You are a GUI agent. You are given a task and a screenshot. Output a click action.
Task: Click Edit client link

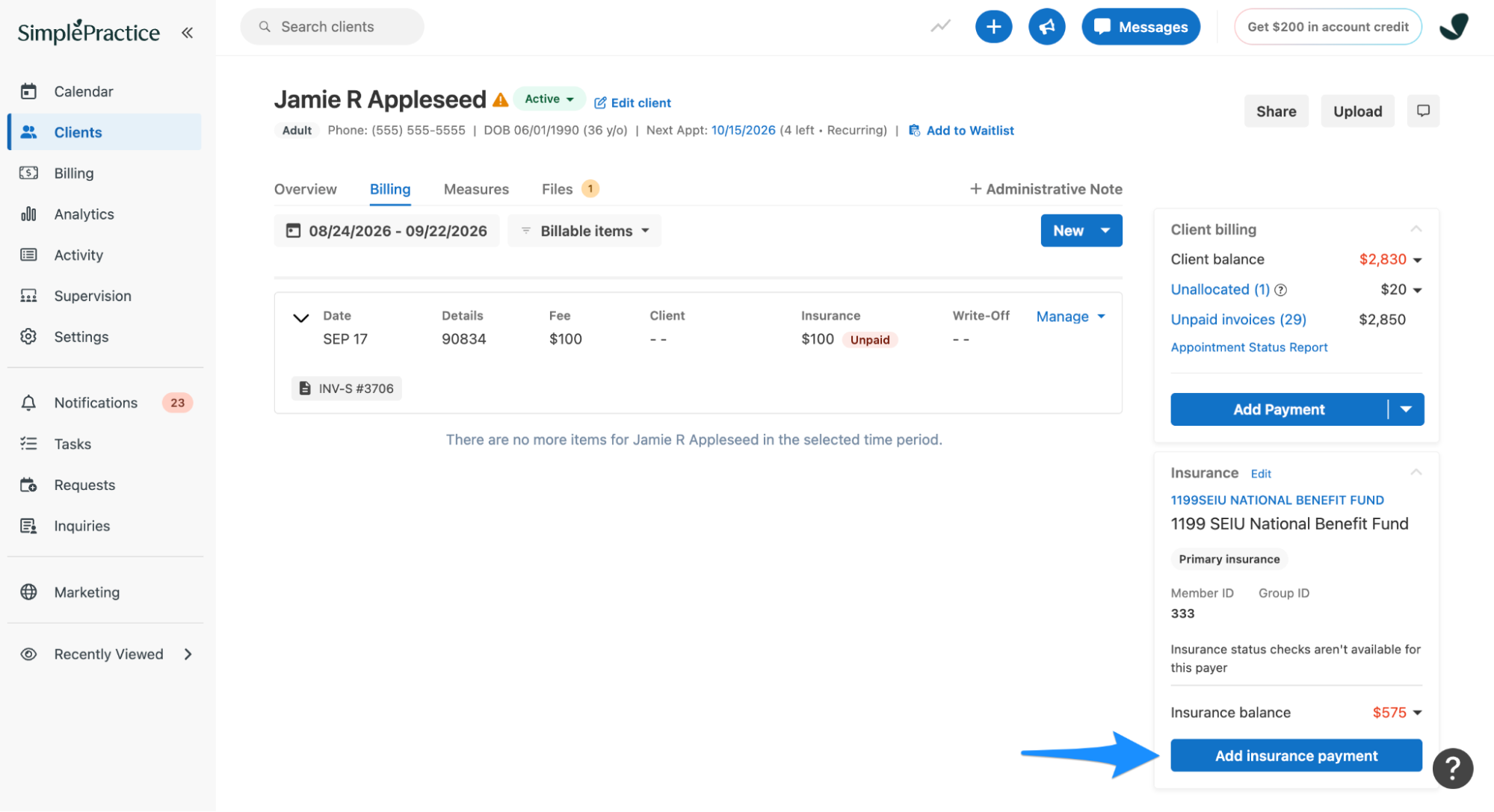[632, 103]
